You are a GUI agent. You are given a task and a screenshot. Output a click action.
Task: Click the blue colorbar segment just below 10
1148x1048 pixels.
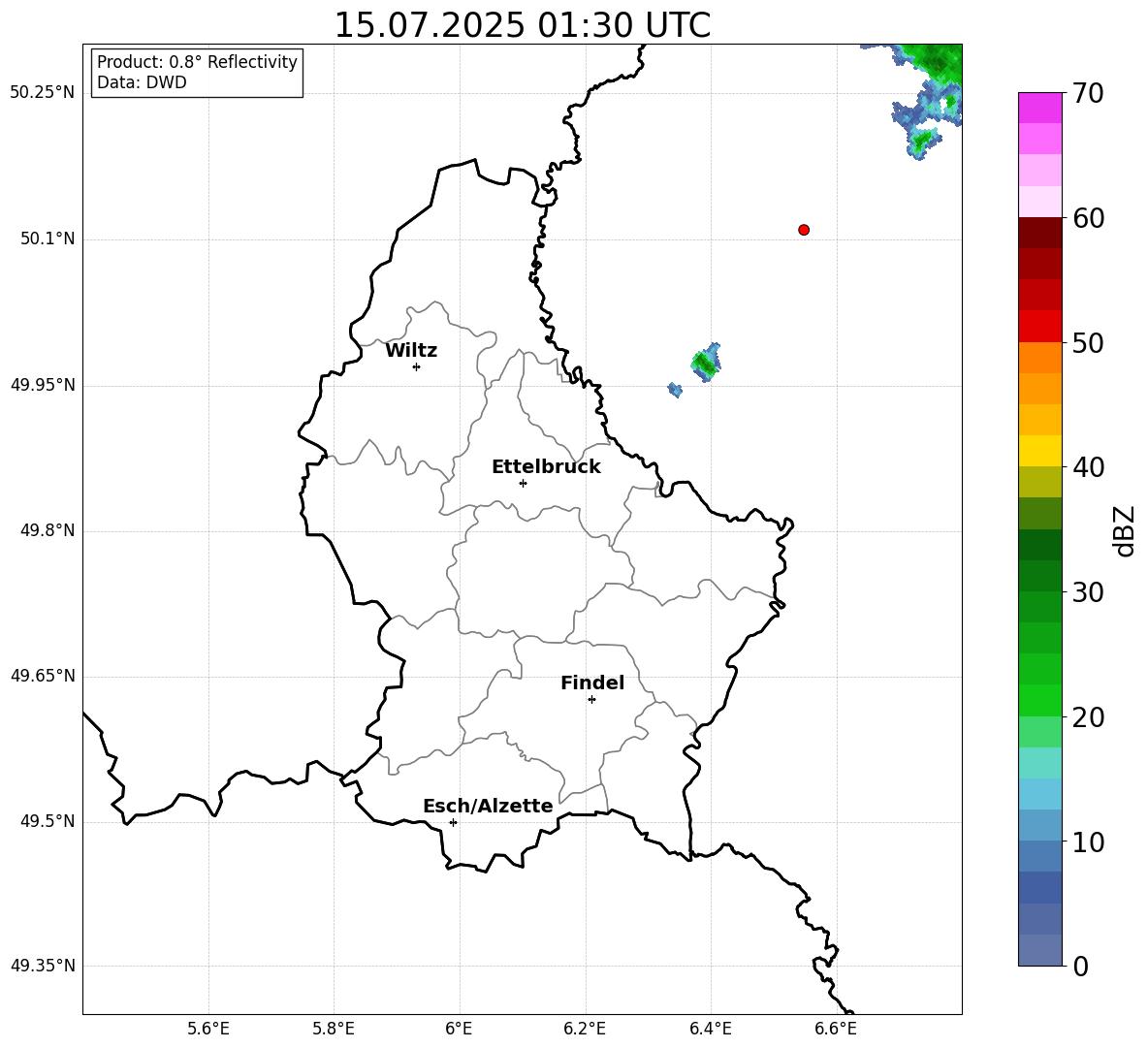1040,855
